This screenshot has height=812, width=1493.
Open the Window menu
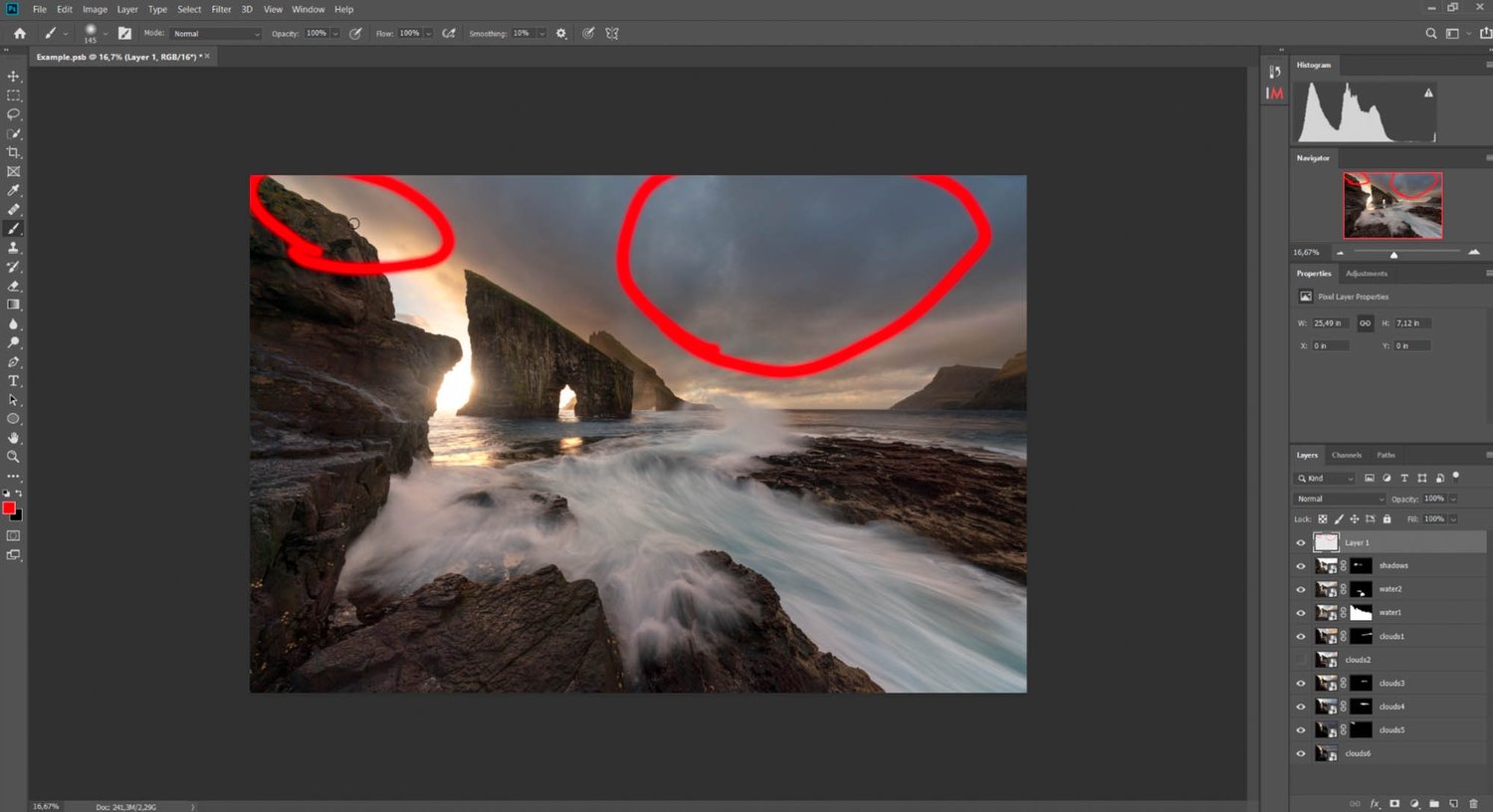[x=309, y=9]
